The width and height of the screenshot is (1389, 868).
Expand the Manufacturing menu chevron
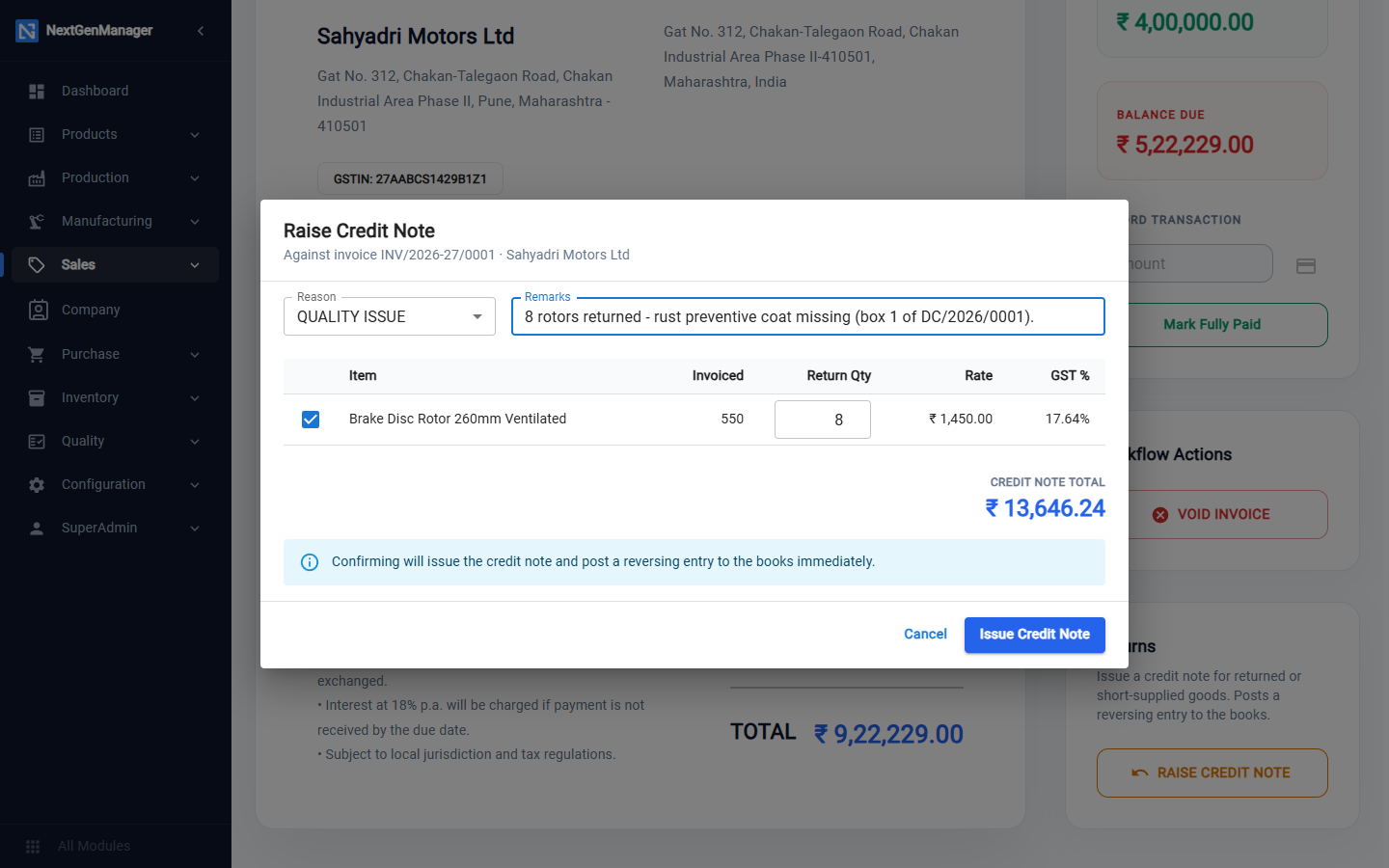click(195, 221)
